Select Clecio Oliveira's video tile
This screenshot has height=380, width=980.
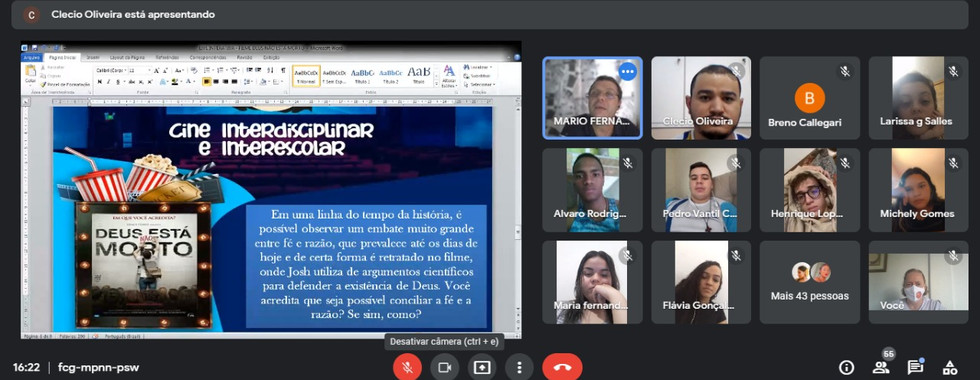(x=701, y=98)
